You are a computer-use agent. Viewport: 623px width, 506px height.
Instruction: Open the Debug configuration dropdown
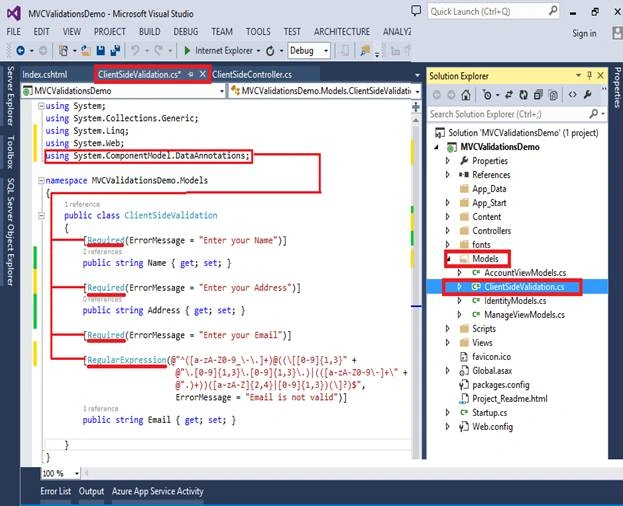tap(309, 50)
